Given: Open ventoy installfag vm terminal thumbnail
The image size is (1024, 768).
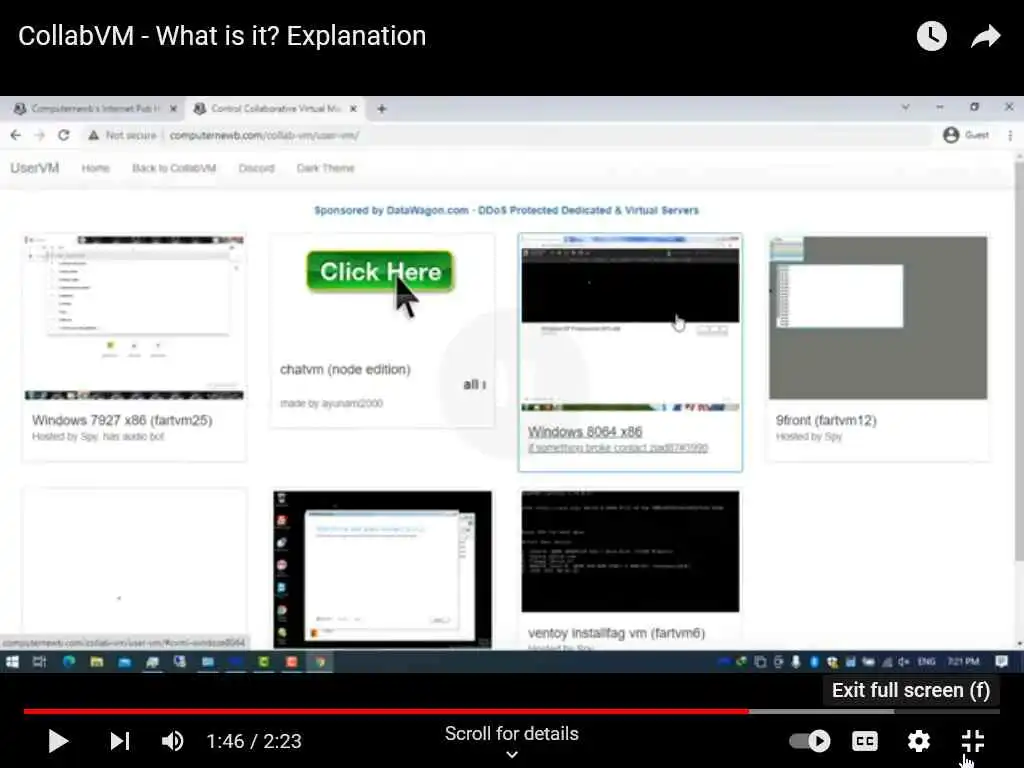Looking at the screenshot, I should 630,552.
